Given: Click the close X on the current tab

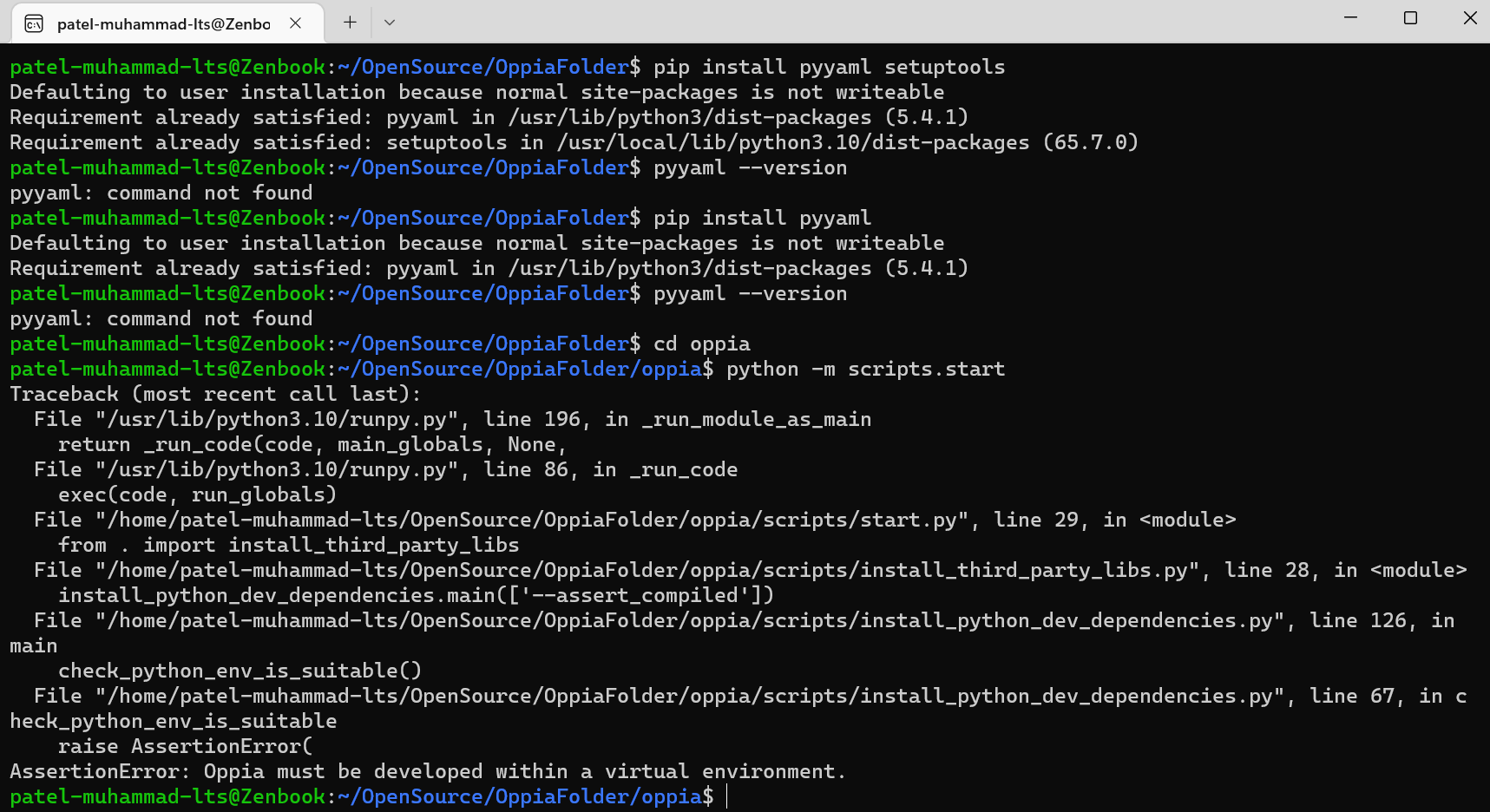Looking at the screenshot, I should [295, 23].
